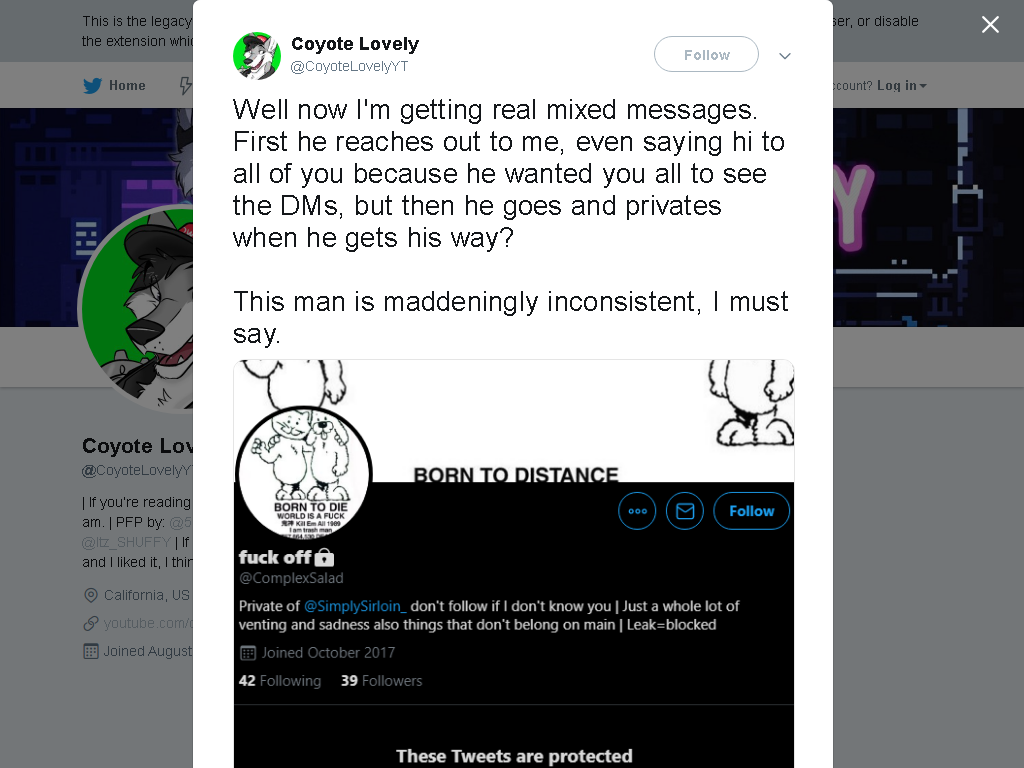Open the Moments lightning bolt icon

[185, 86]
